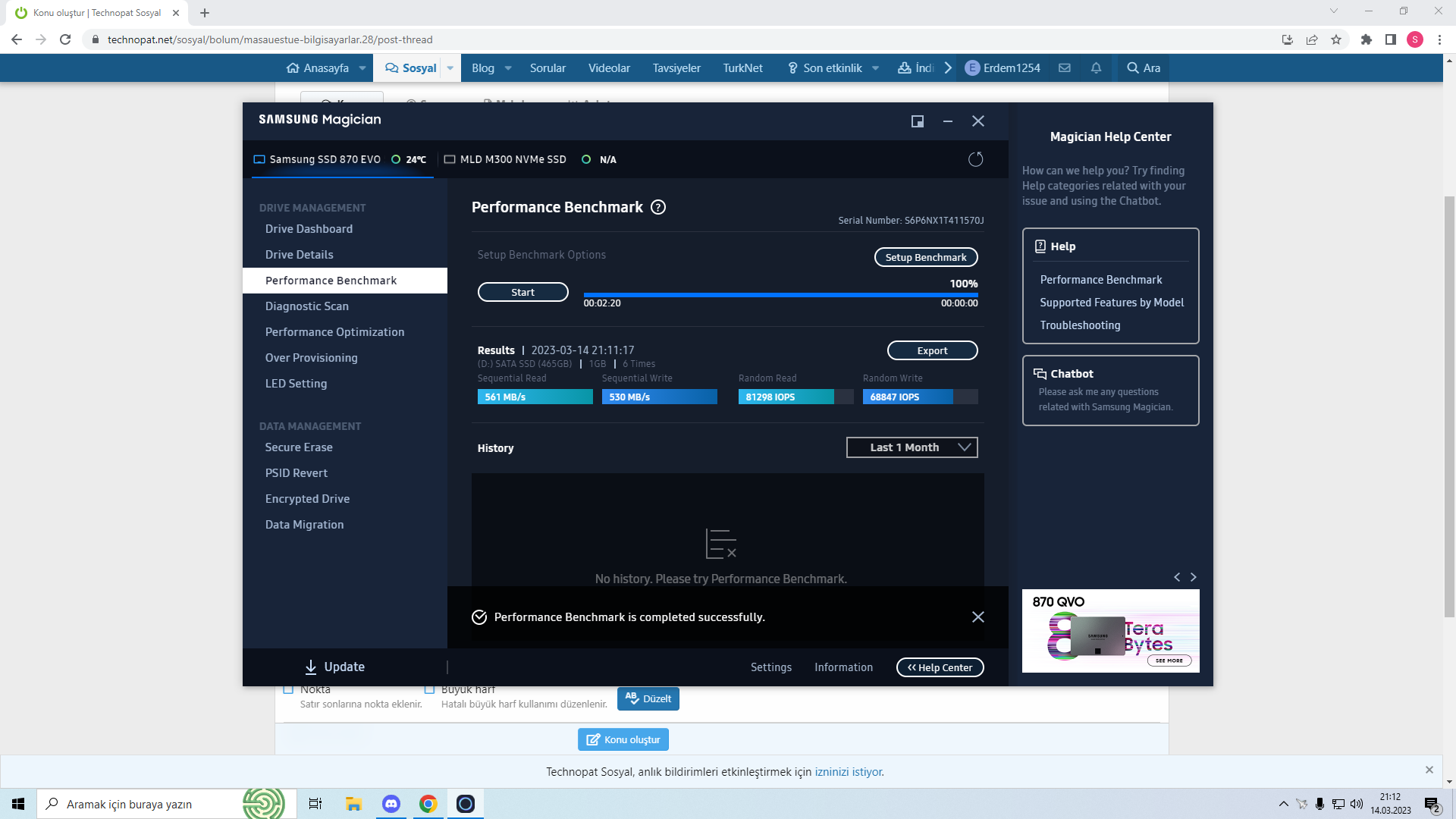Toggle Magician mini-window mode icon

click(x=917, y=121)
